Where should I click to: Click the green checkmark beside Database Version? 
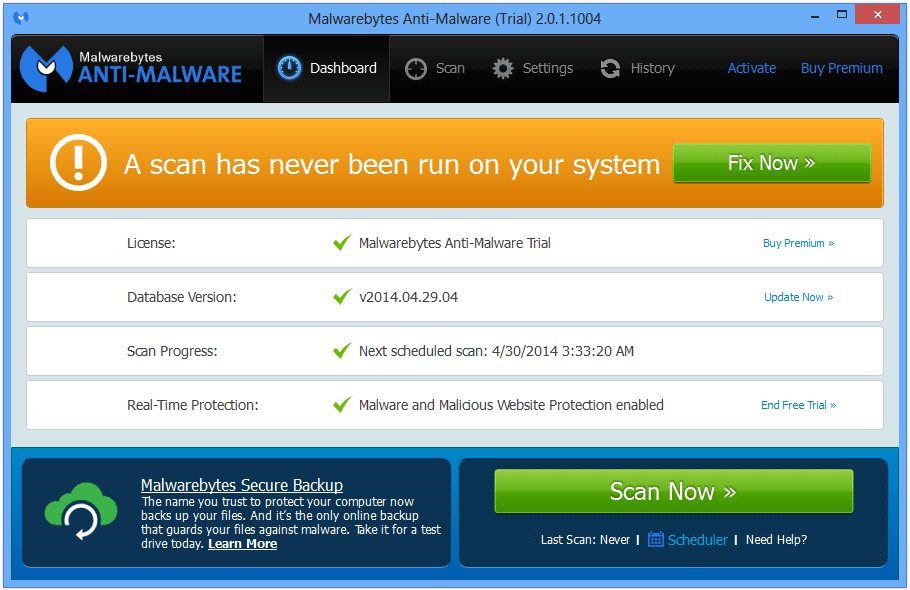[342, 296]
